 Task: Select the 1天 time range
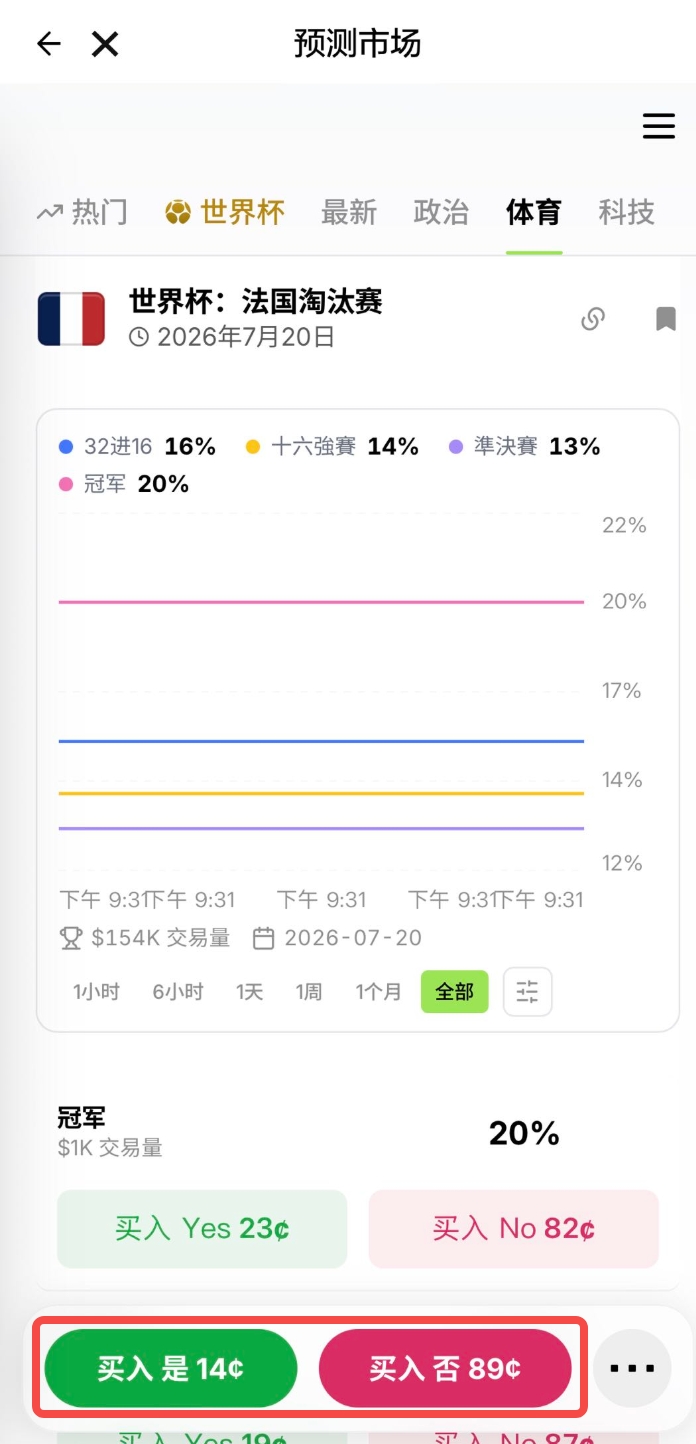pos(249,992)
